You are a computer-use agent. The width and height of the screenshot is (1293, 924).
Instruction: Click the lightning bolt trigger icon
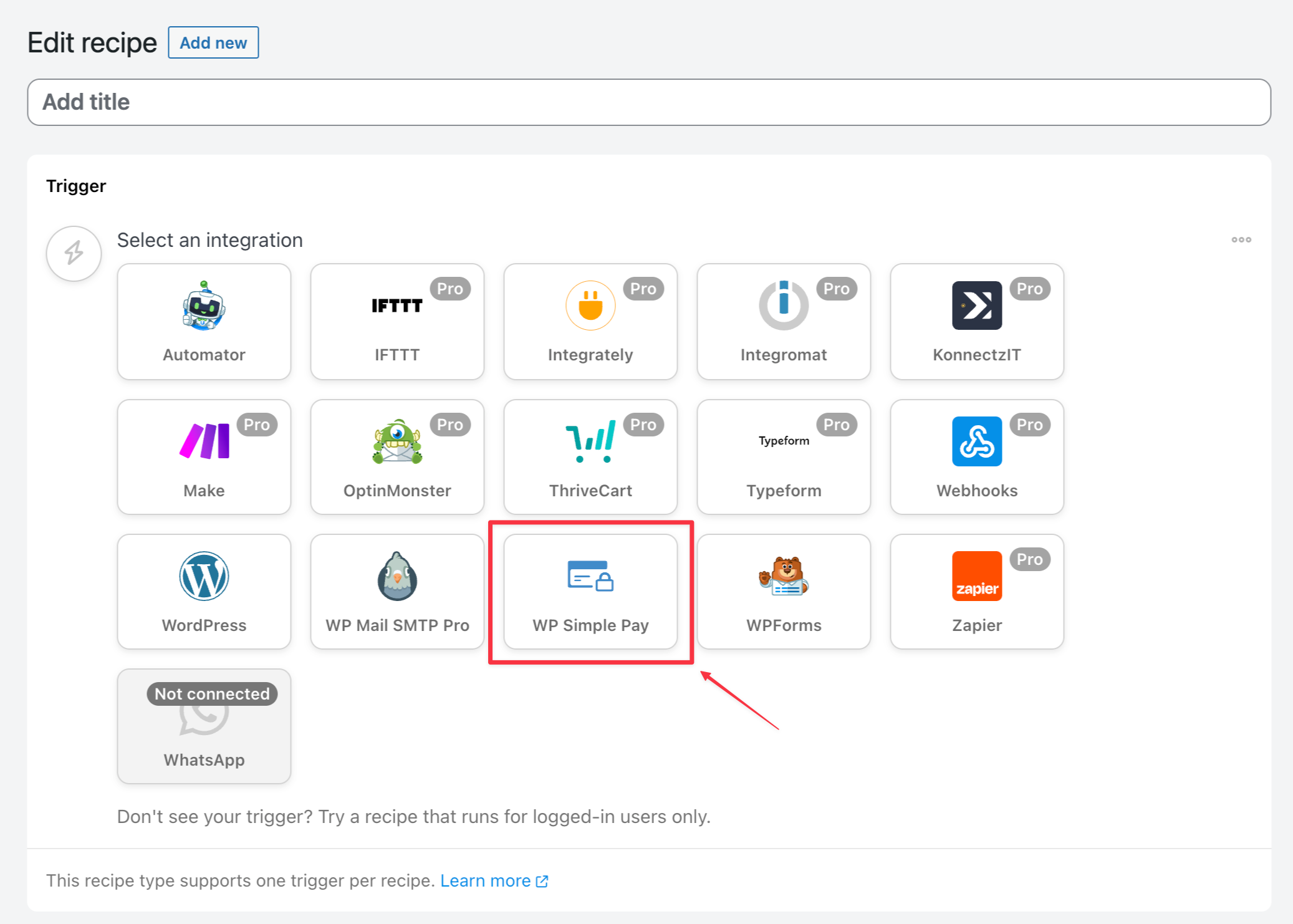coord(74,253)
